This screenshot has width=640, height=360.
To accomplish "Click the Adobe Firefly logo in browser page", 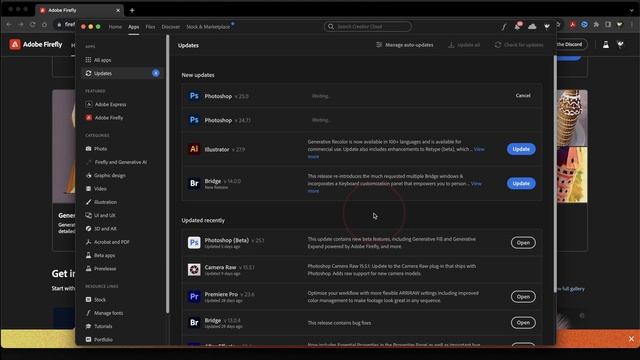I will tap(36, 44).
